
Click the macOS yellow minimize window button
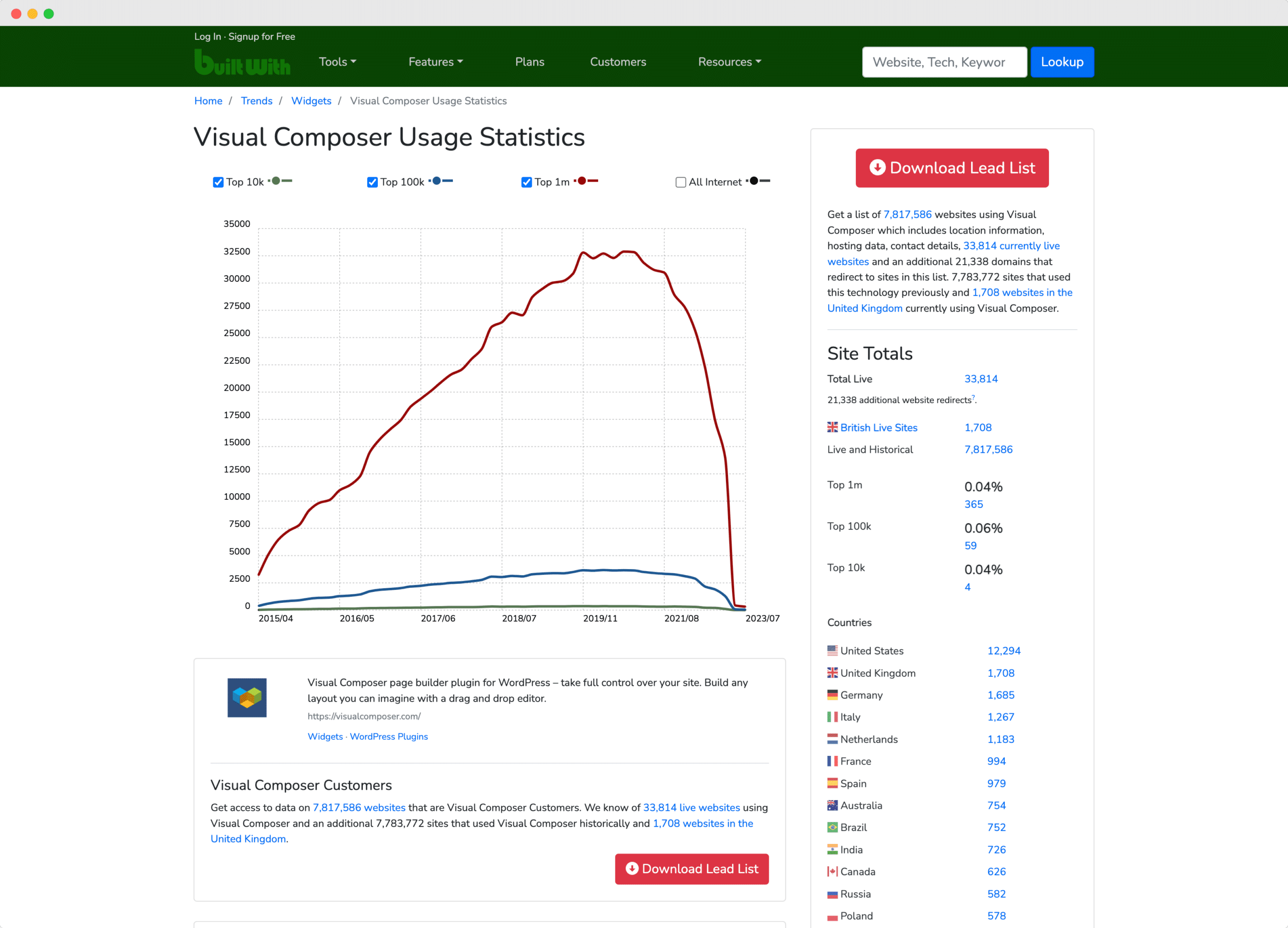32,14
